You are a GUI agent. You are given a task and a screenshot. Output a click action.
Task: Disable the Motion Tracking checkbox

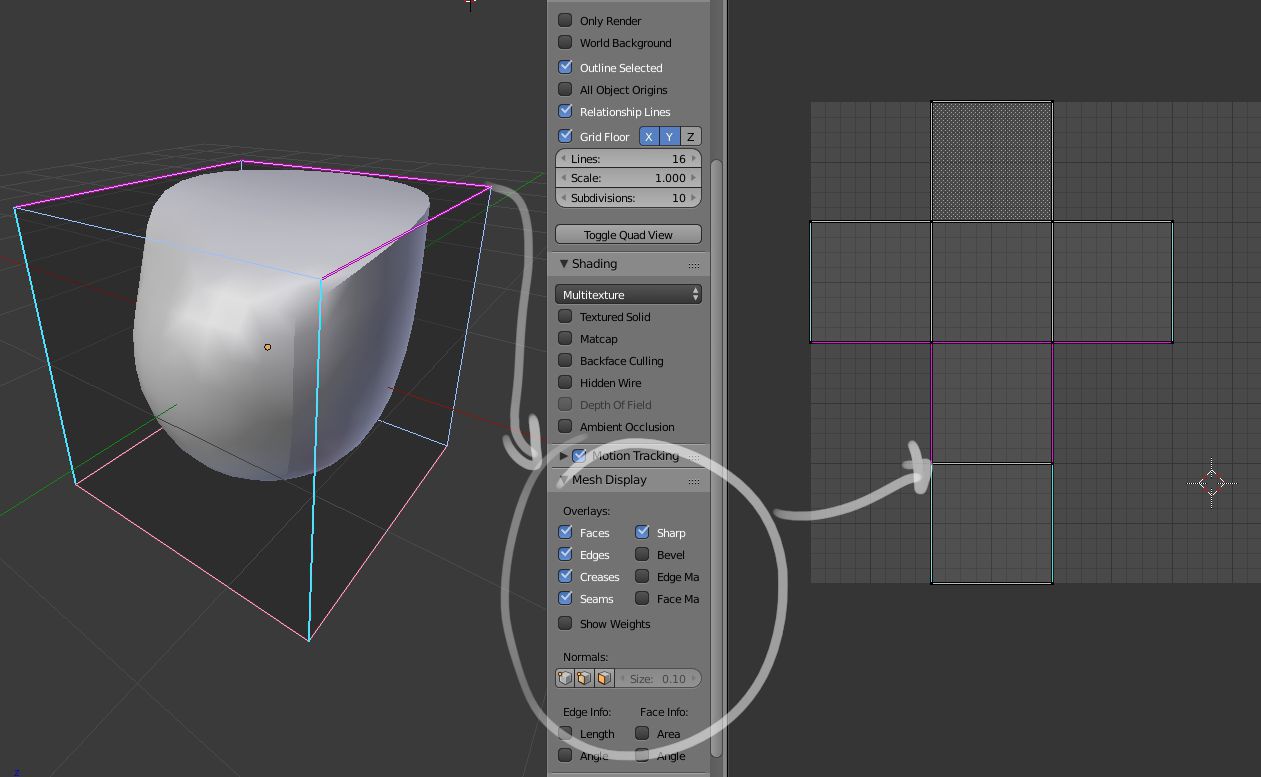click(579, 456)
